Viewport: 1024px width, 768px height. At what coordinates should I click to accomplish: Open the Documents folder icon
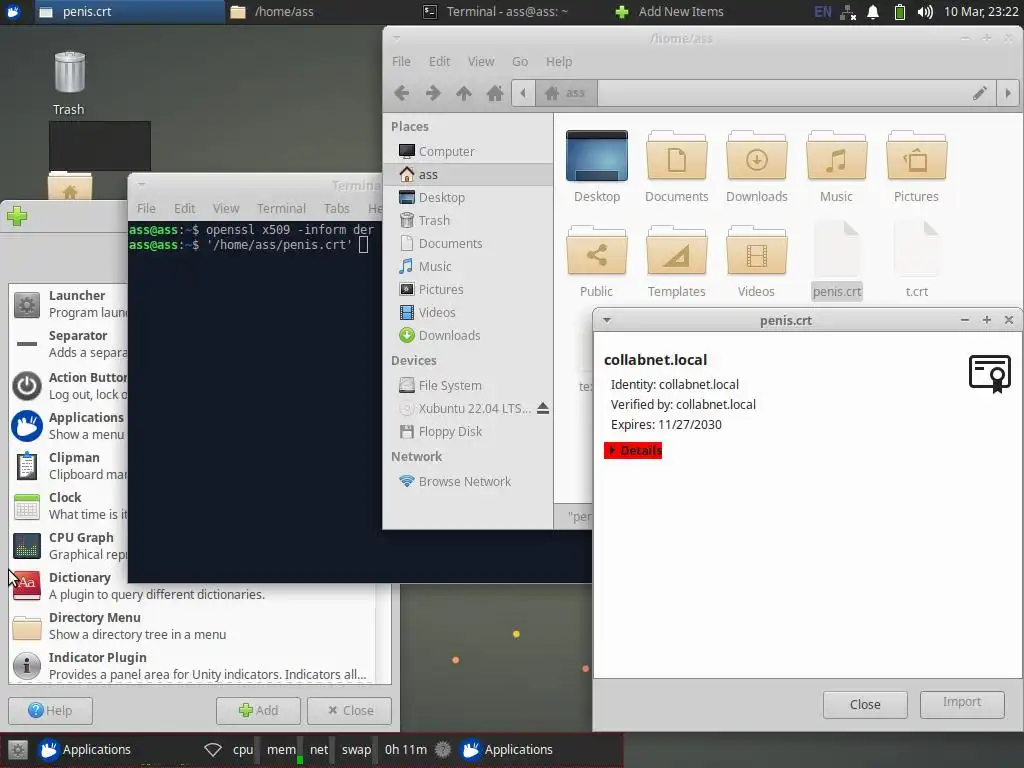[x=677, y=157]
